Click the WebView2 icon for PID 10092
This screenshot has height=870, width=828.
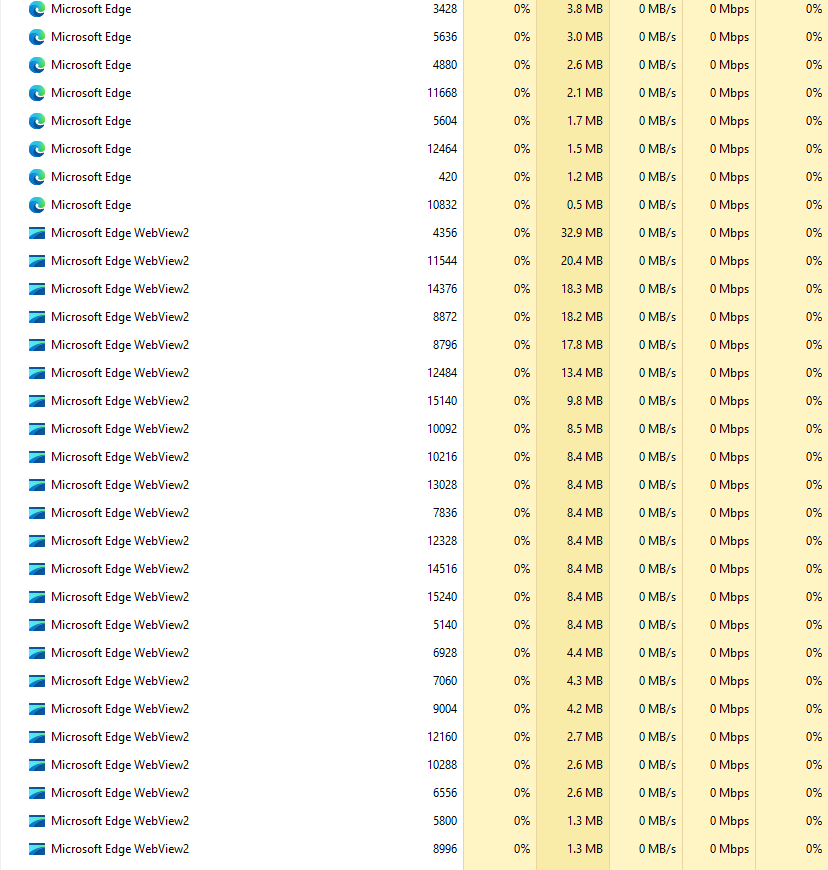click(x=37, y=429)
